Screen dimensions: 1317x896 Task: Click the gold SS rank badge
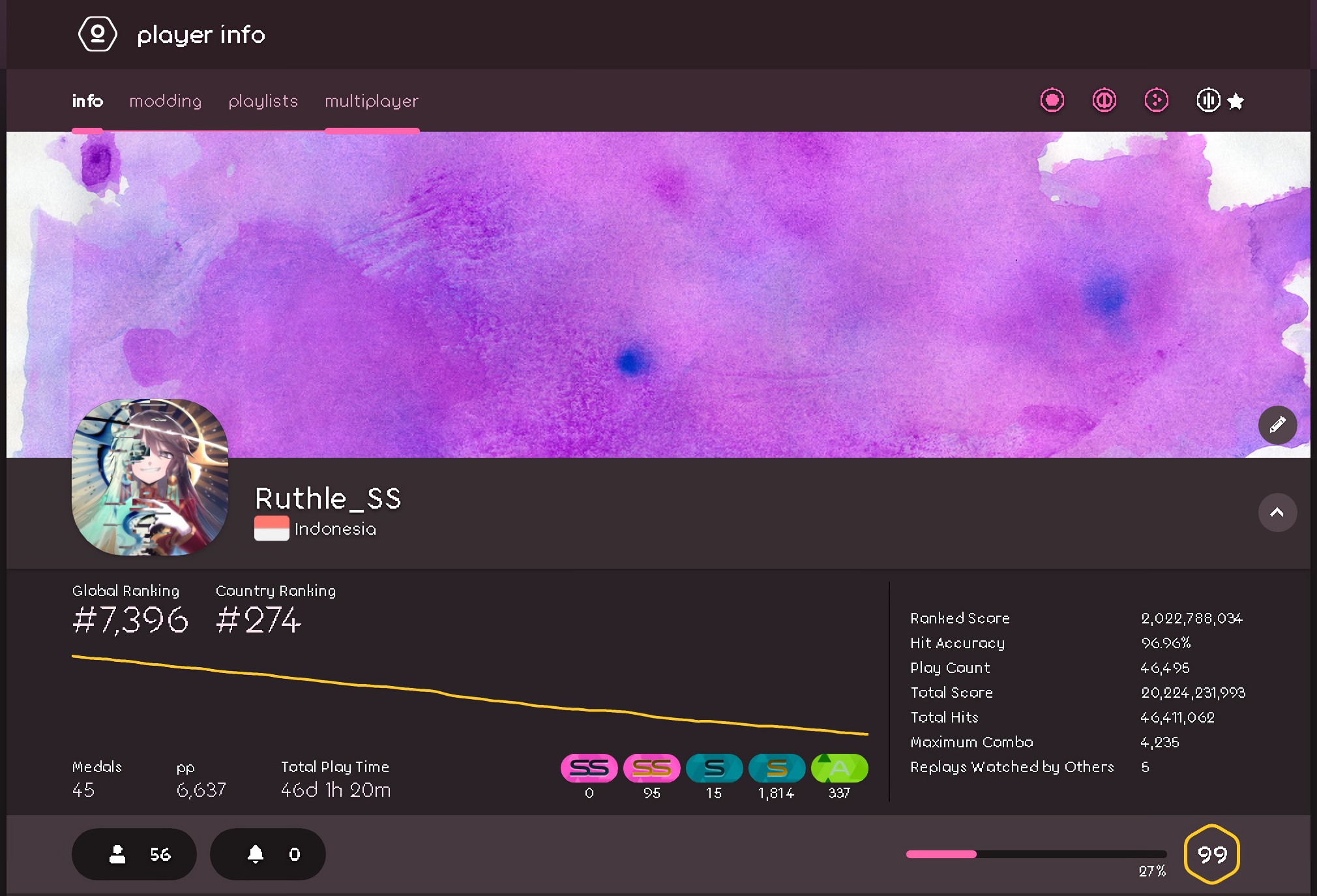pyautogui.click(x=651, y=768)
